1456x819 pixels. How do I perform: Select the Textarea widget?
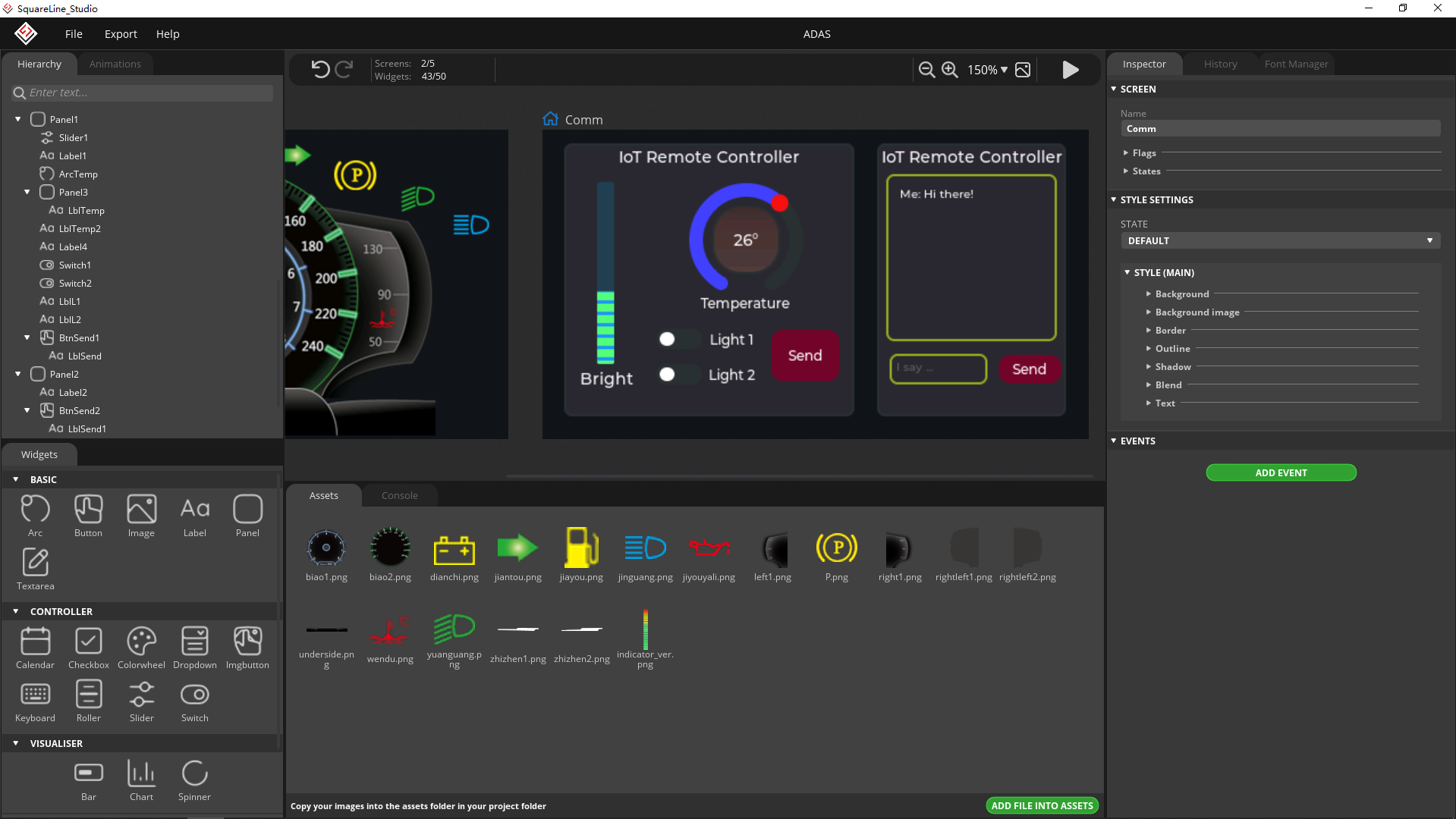click(35, 569)
